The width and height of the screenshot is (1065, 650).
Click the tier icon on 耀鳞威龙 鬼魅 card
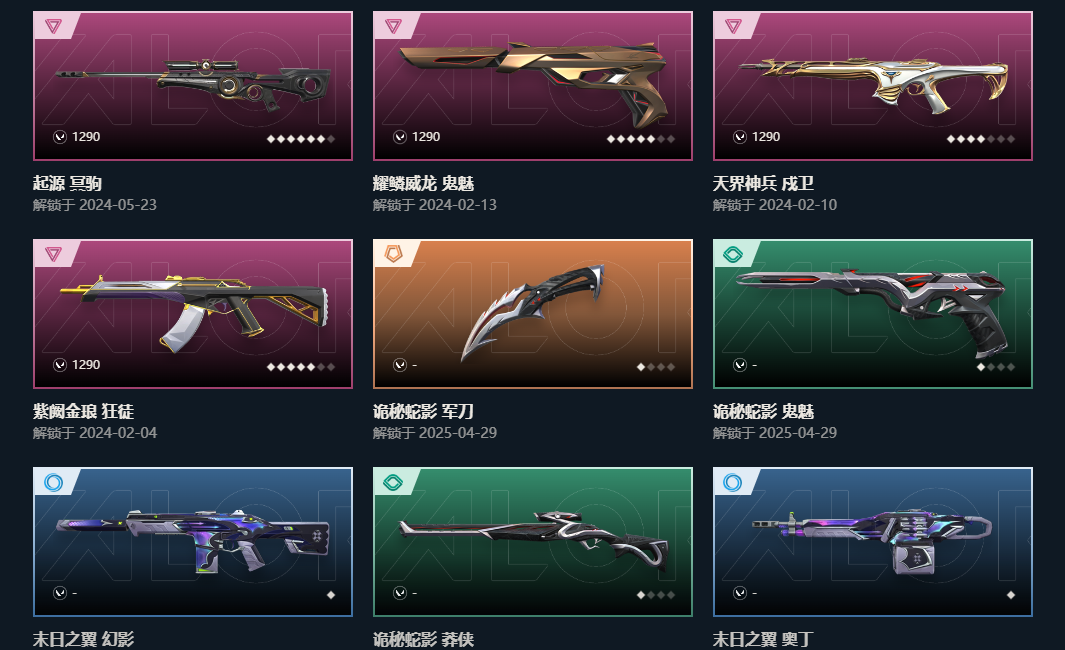(x=393, y=26)
